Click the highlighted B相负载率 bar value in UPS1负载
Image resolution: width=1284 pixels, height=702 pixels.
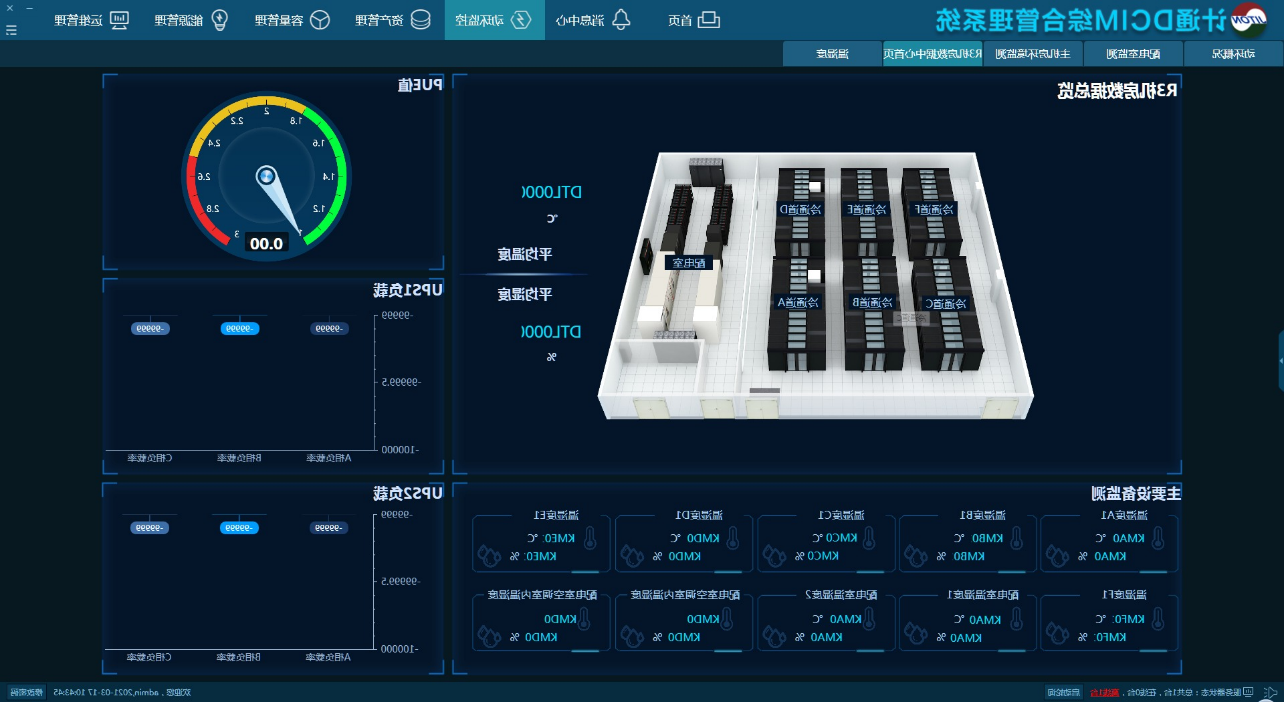tap(239, 328)
